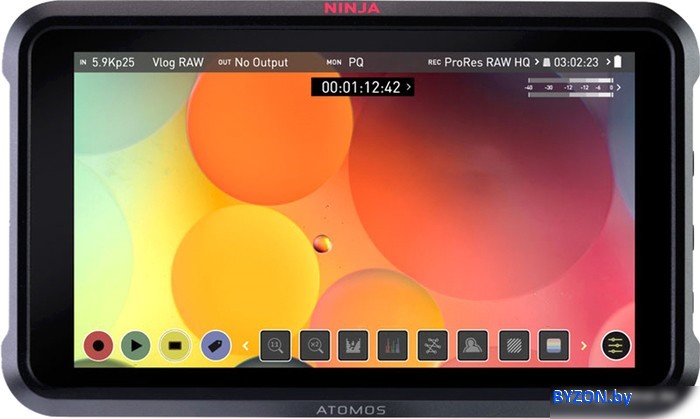700x419 pixels.
Task: Enable the x2 zoom tool
Action: 315,345
